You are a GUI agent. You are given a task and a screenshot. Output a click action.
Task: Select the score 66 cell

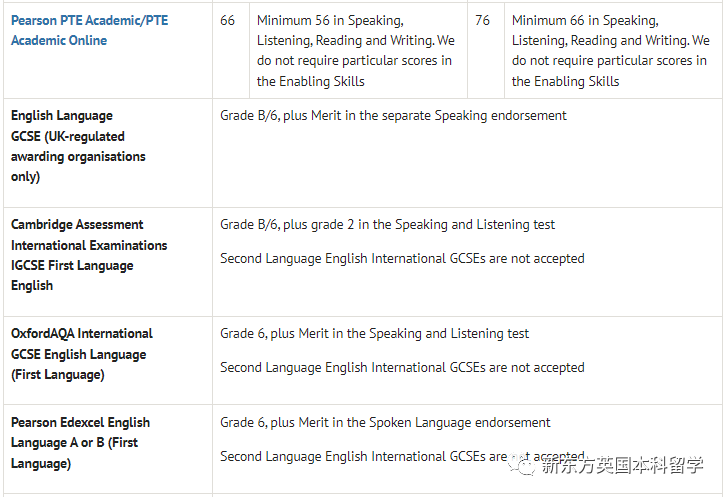point(227,20)
